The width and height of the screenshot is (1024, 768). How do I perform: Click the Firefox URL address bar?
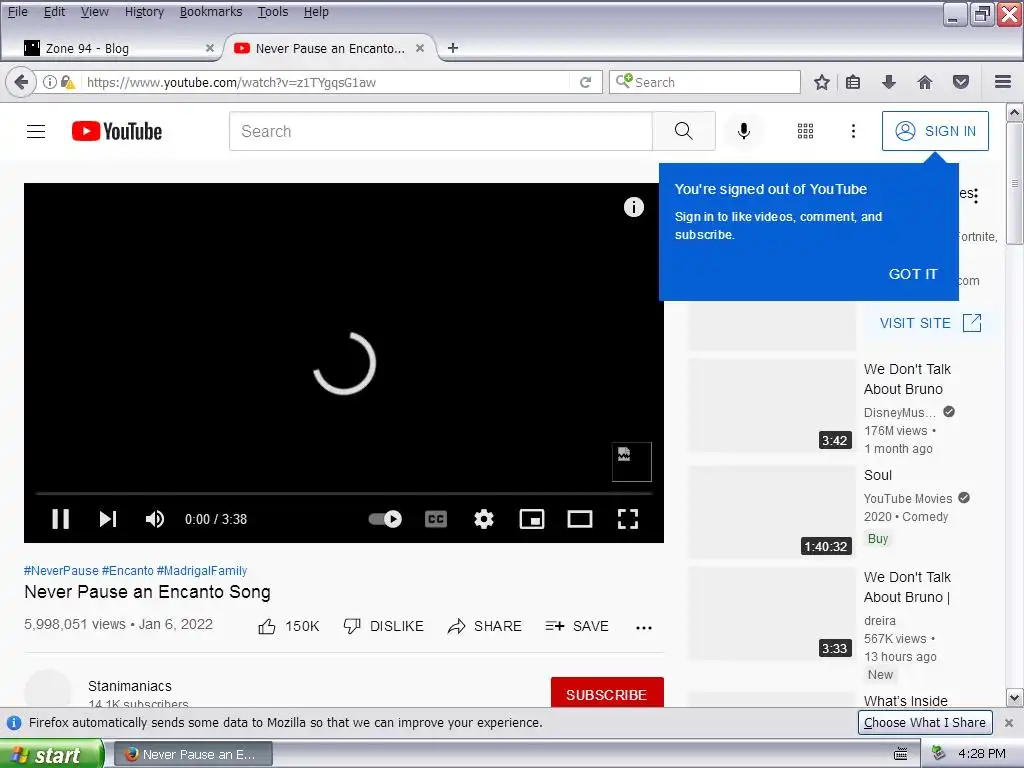(x=327, y=82)
